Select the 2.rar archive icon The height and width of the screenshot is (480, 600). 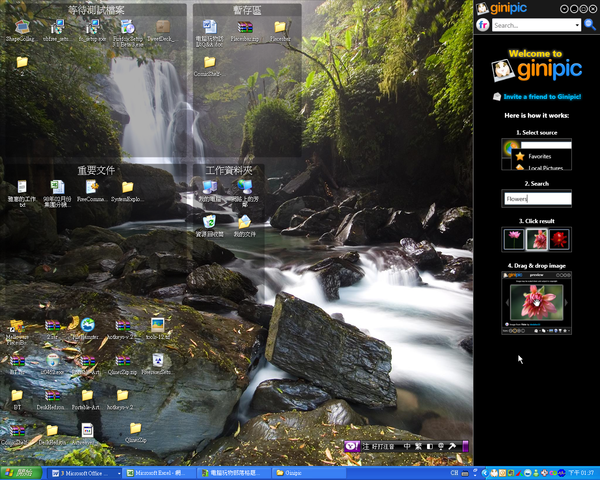click(52, 325)
